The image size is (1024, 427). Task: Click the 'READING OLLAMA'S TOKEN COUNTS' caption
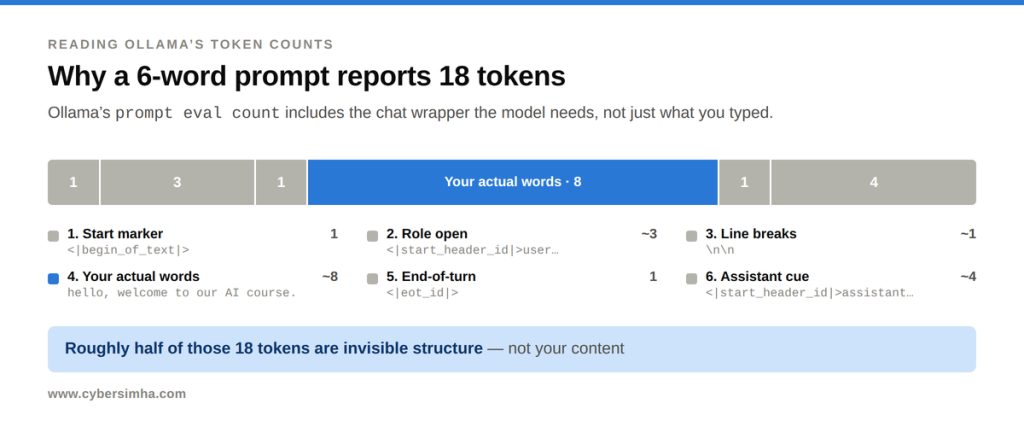pyautogui.click(x=191, y=44)
